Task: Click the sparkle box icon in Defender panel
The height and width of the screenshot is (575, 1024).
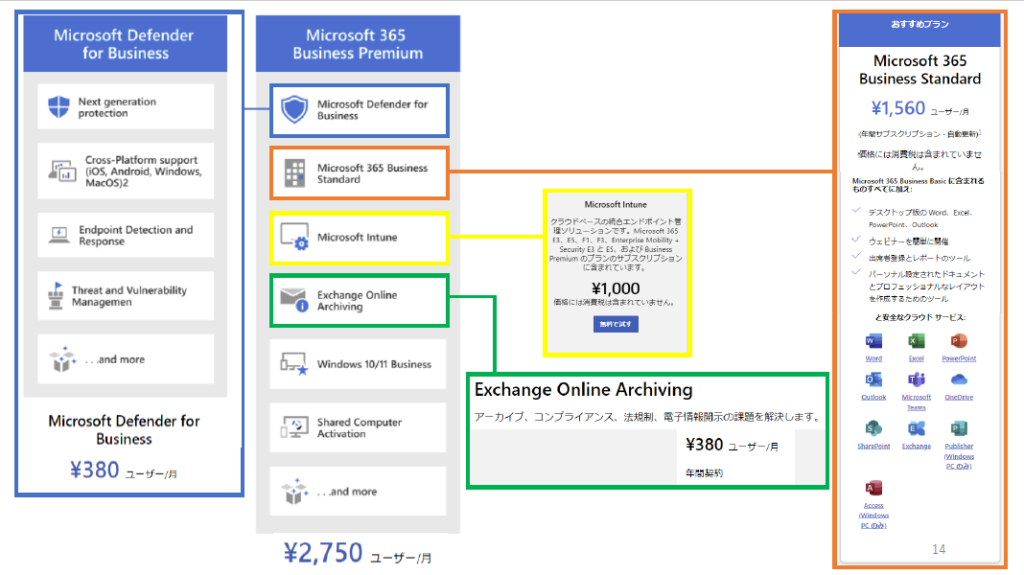Action: pyautogui.click(x=63, y=359)
